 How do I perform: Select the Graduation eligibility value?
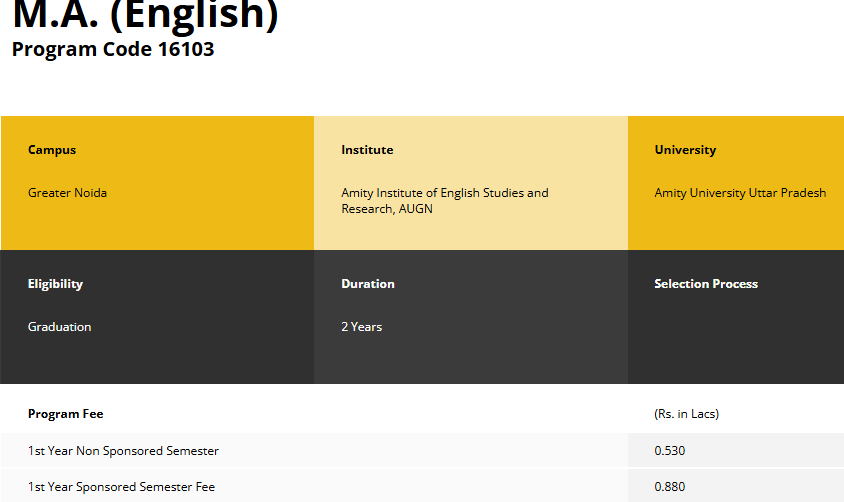coord(59,327)
